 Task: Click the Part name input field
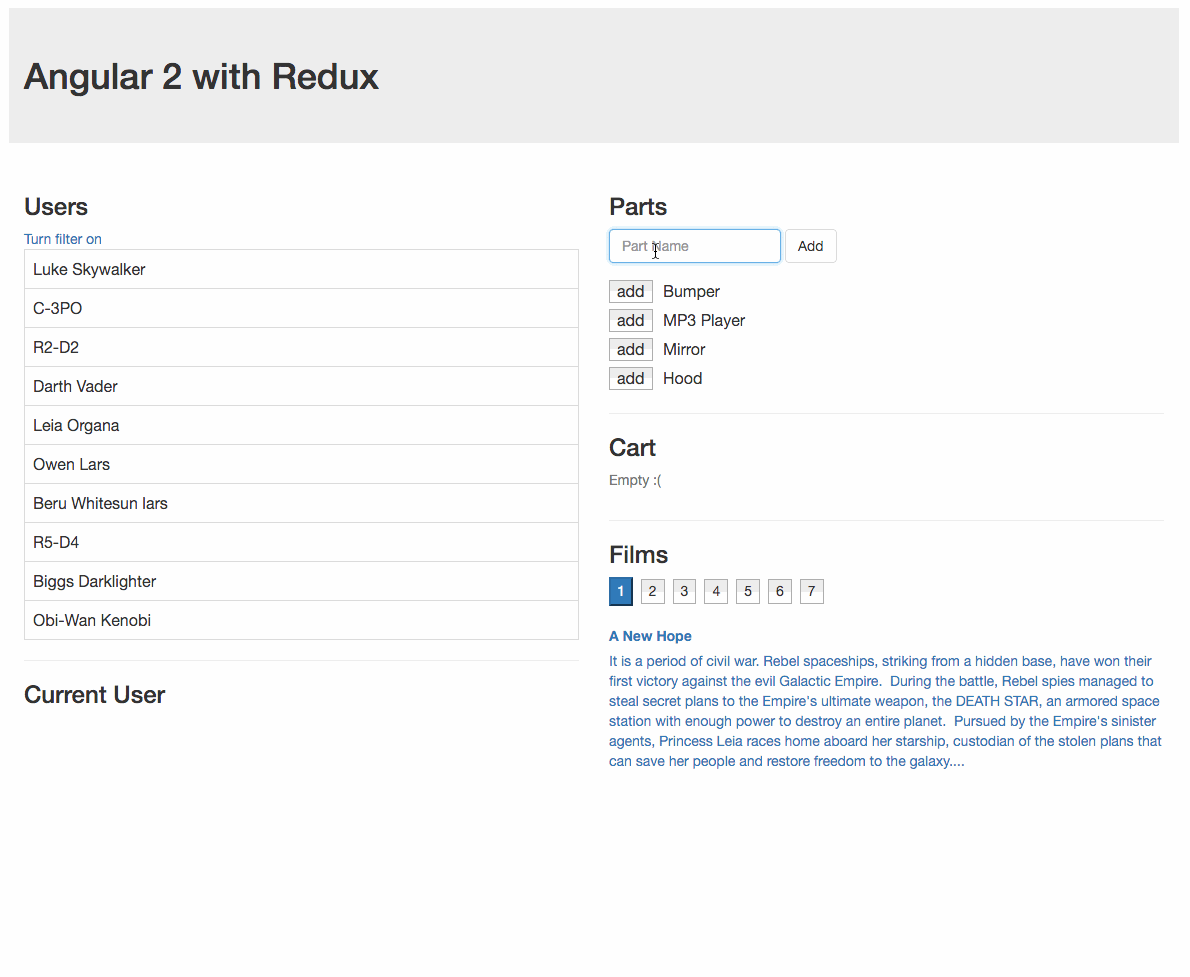[x=694, y=246]
